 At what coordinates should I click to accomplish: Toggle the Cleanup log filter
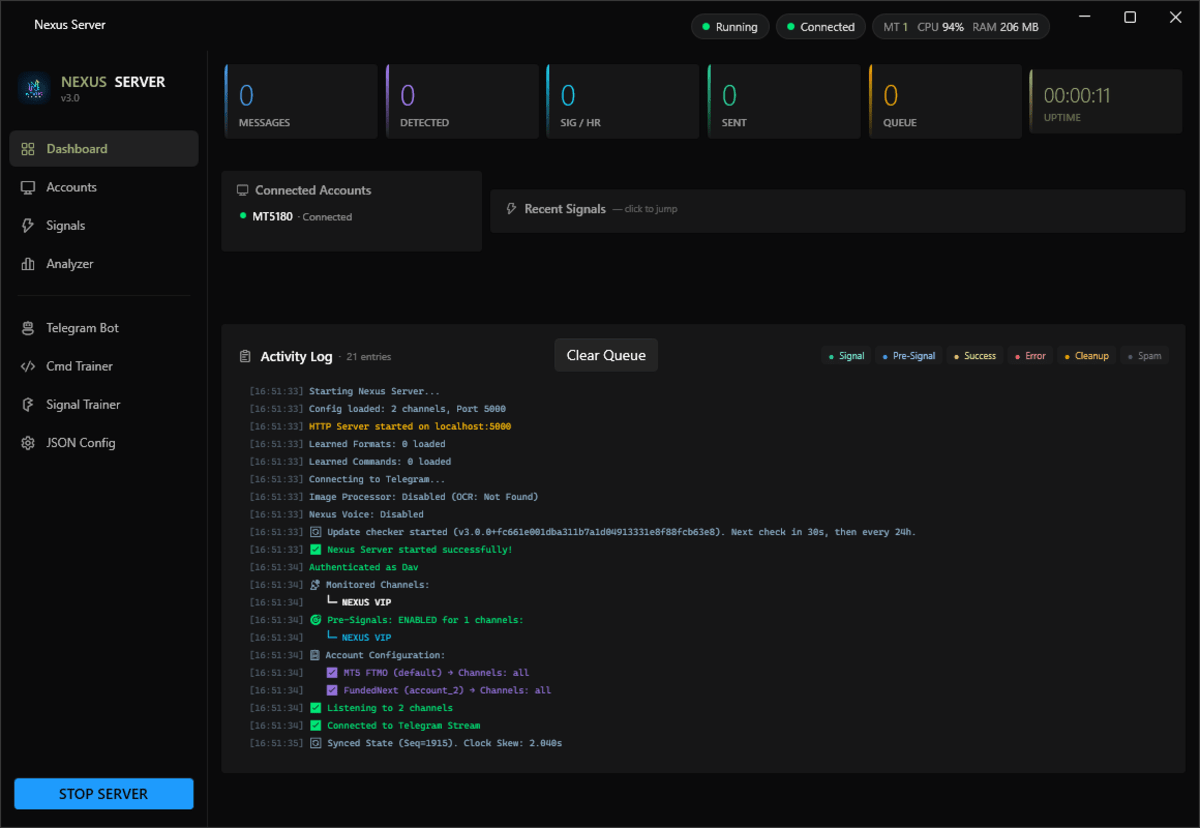point(1086,356)
